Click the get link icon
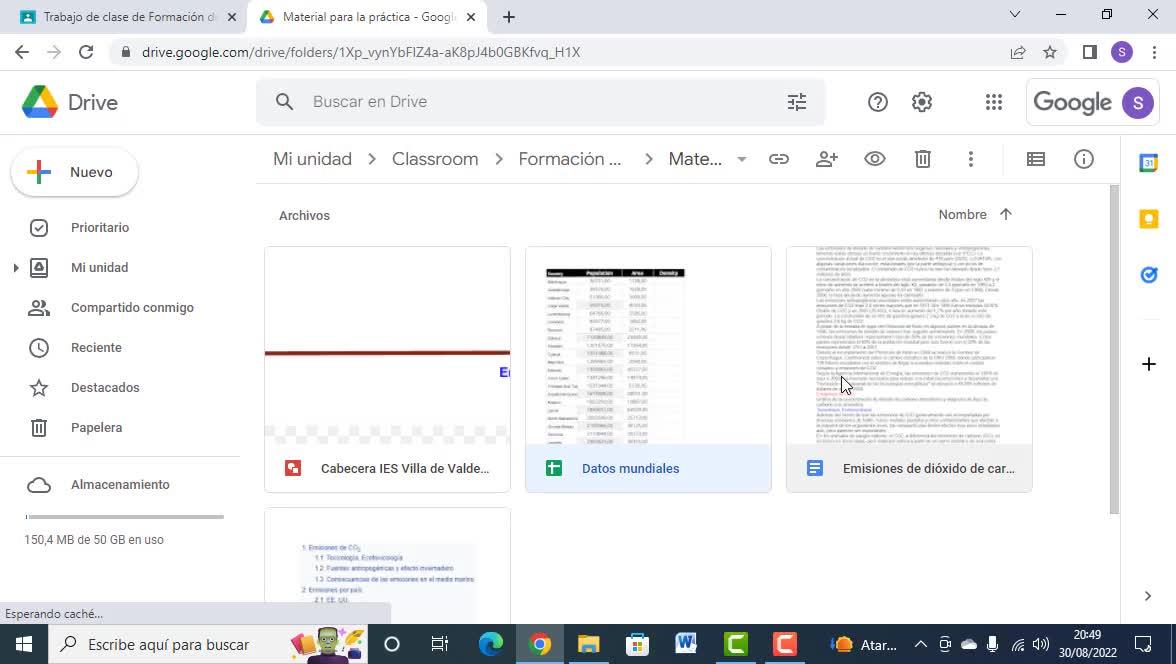This screenshot has width=1176, height=664. [x=778, y=159]
